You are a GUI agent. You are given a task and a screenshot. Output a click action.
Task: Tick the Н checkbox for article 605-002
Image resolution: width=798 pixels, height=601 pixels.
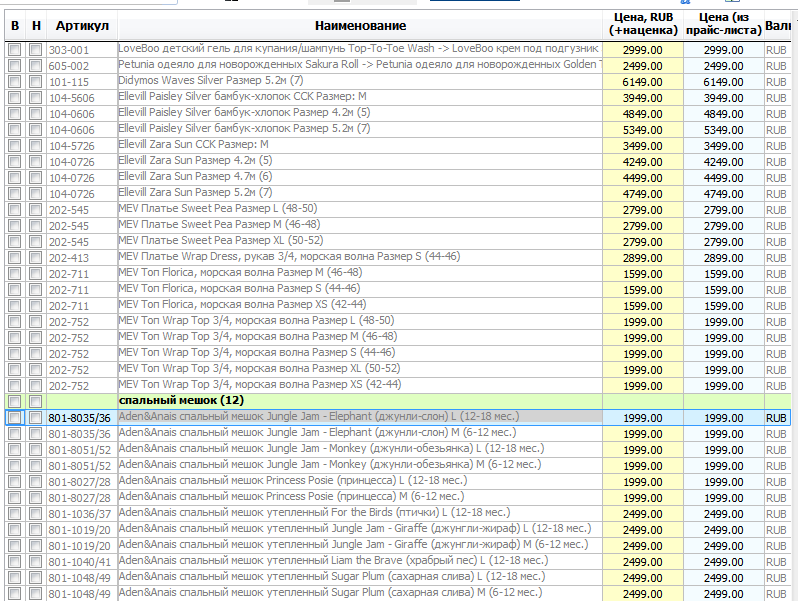[35, 66]
